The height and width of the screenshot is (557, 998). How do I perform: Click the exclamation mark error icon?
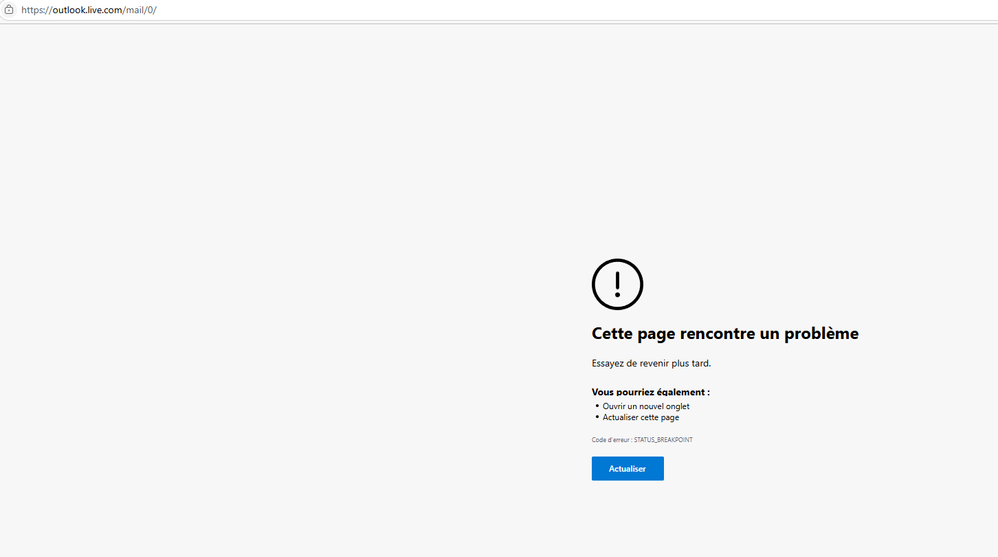(617, 284)
